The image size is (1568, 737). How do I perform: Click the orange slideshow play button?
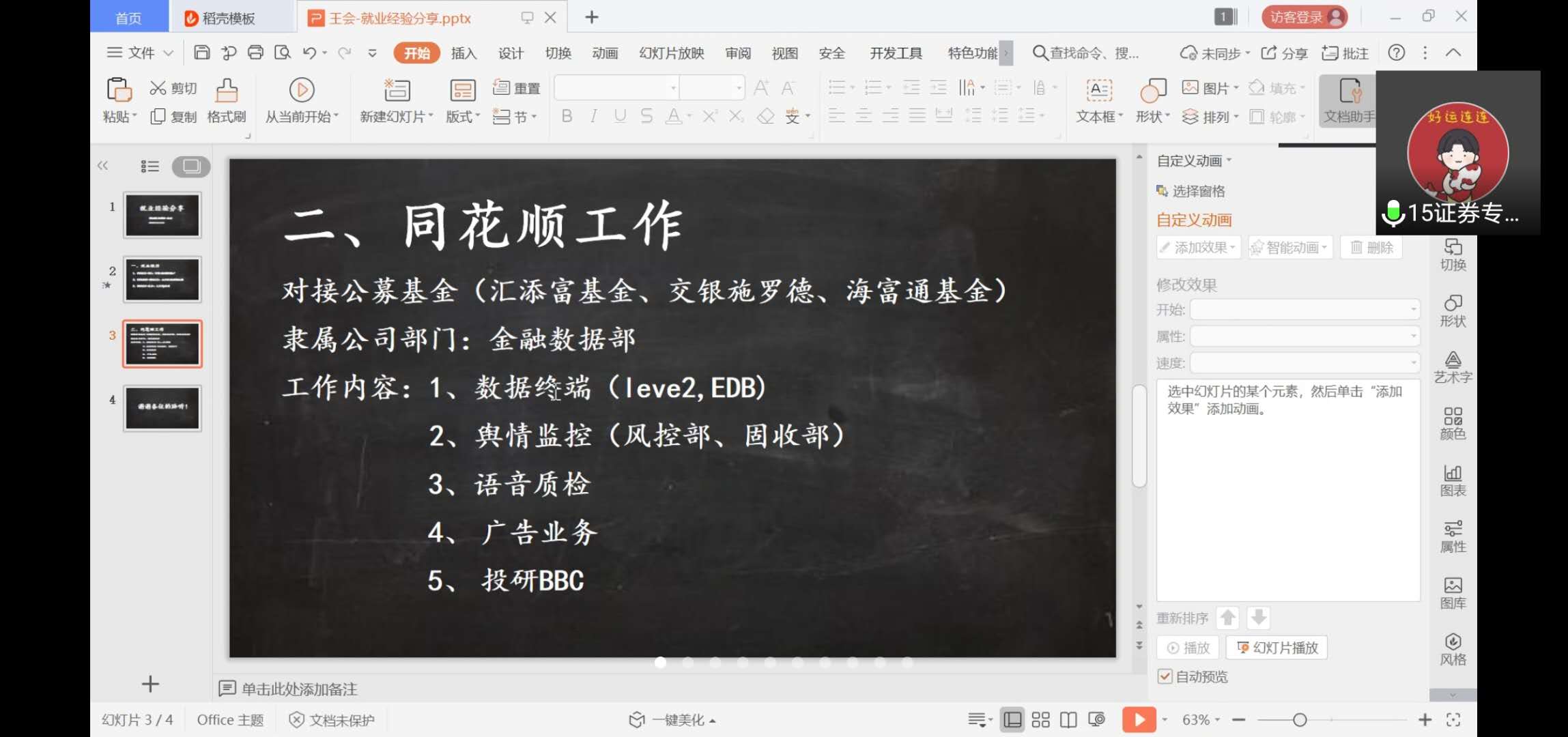point(1139,720)
